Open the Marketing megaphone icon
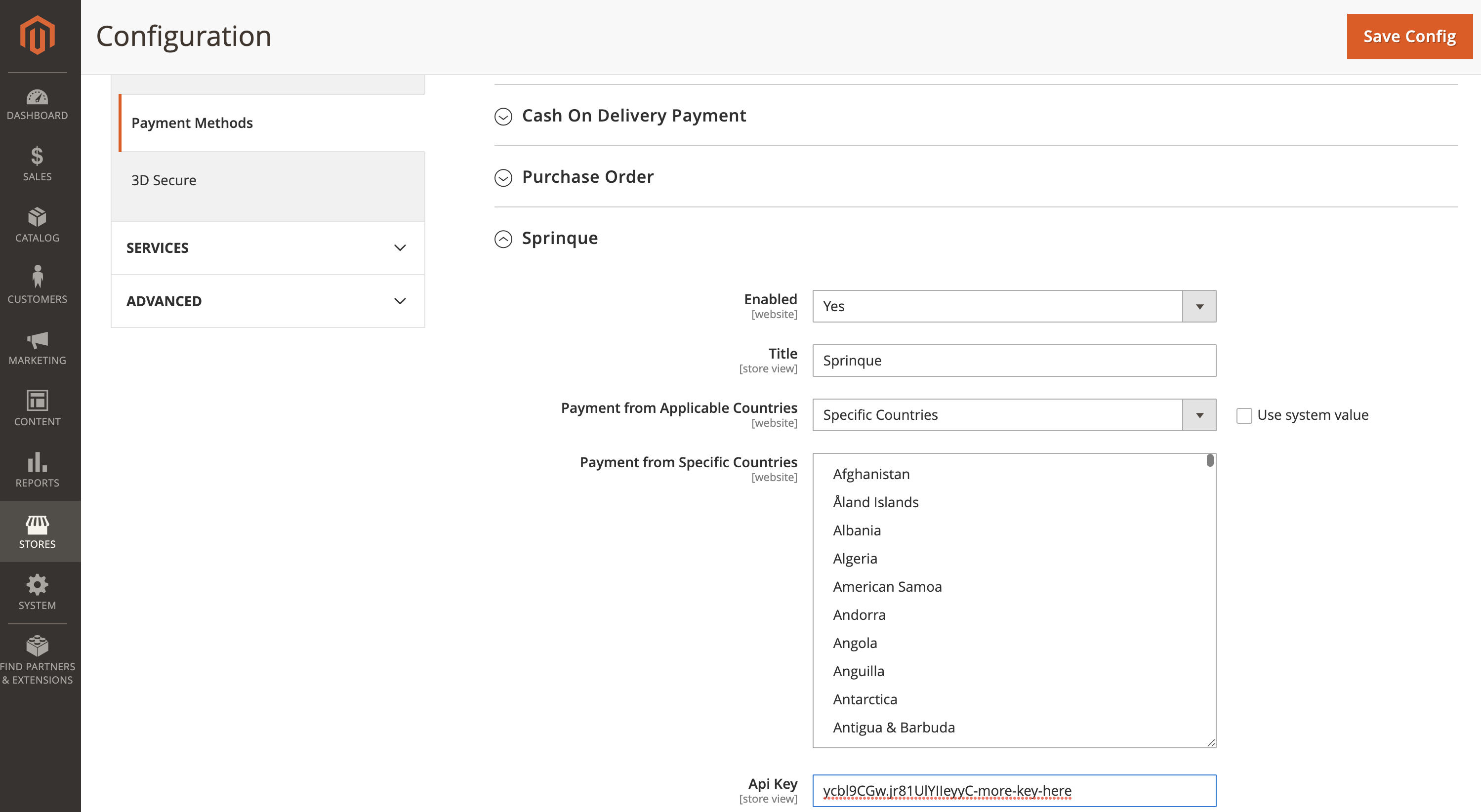The width and height of the screenshot is (1481, 812). coord(37,347)
